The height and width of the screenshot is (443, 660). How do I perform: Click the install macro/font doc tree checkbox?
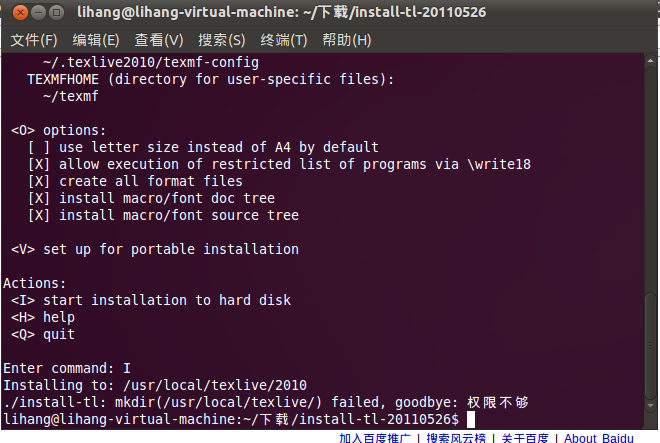coord(39,198)
